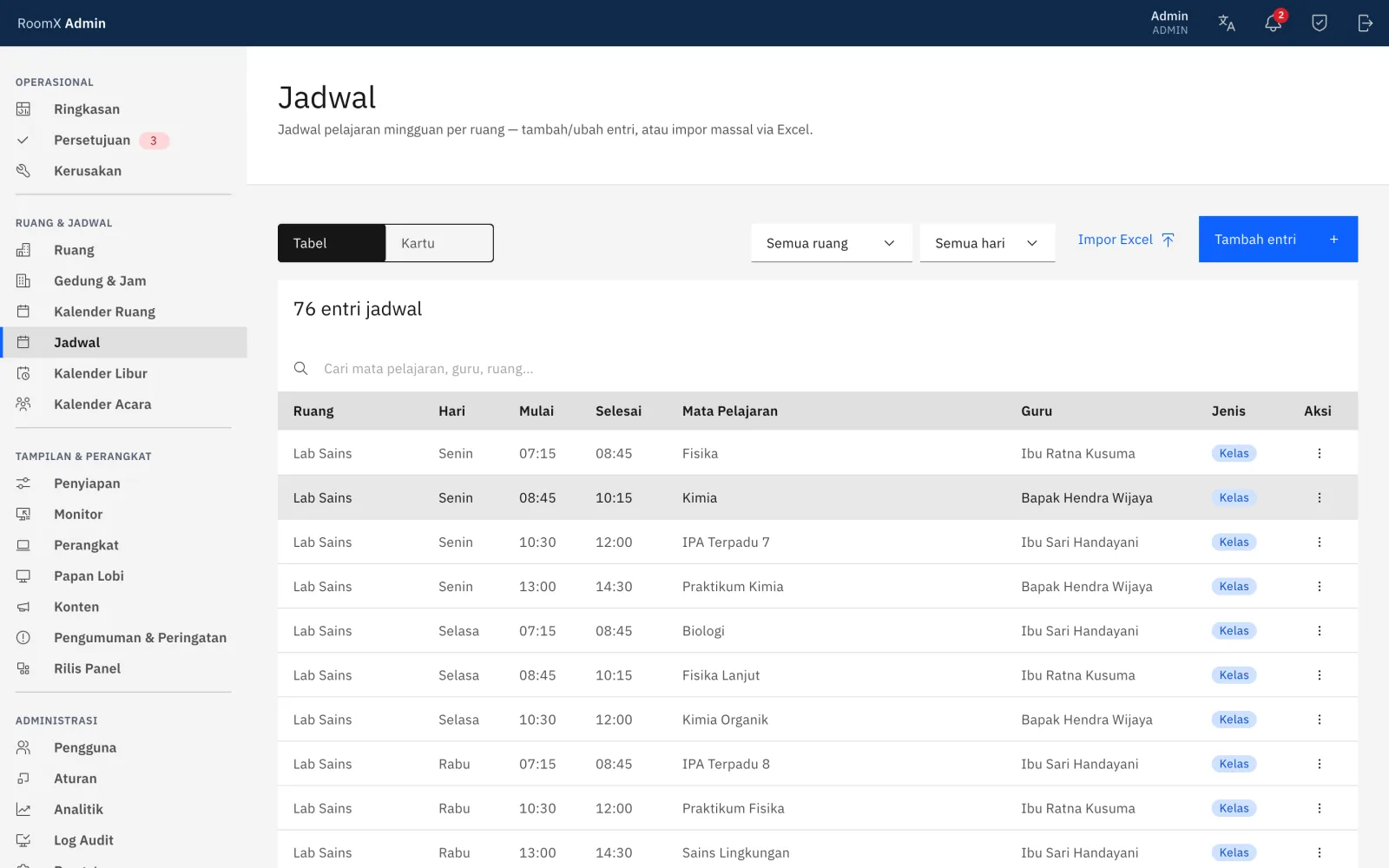Click the Guru column header
Image resolution: width=1389 pixels, height=868 pixels.
tap(1037, 411)
